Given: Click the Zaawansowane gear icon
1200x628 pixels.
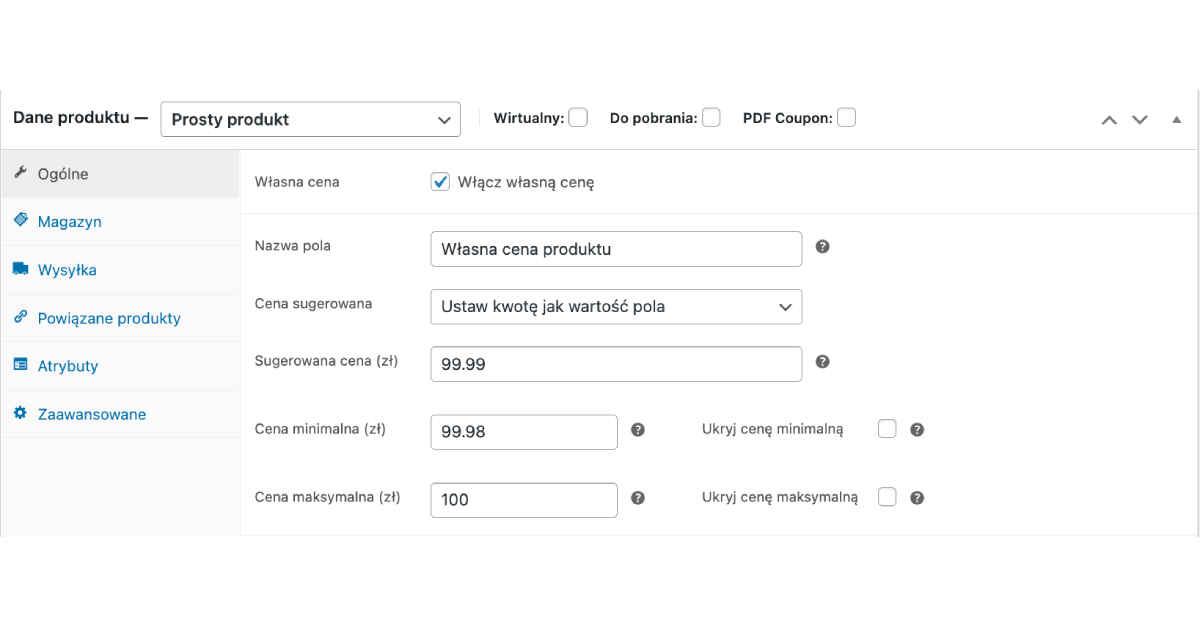Looking at the screenshot, I should pyautogui.click(x=20, y=413).
